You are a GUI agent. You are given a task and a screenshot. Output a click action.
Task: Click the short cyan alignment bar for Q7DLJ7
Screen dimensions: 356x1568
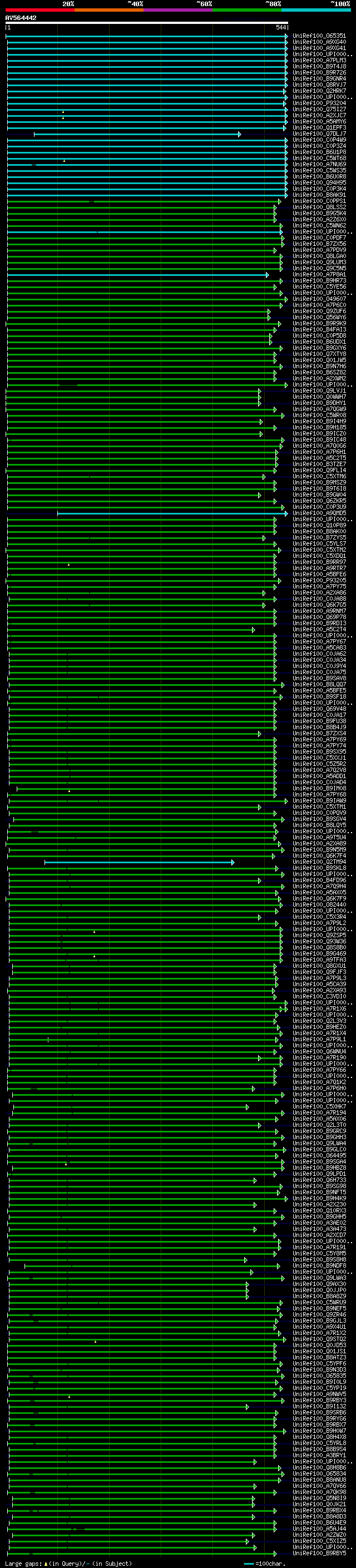pyautogui.click(x=137, y=135)
